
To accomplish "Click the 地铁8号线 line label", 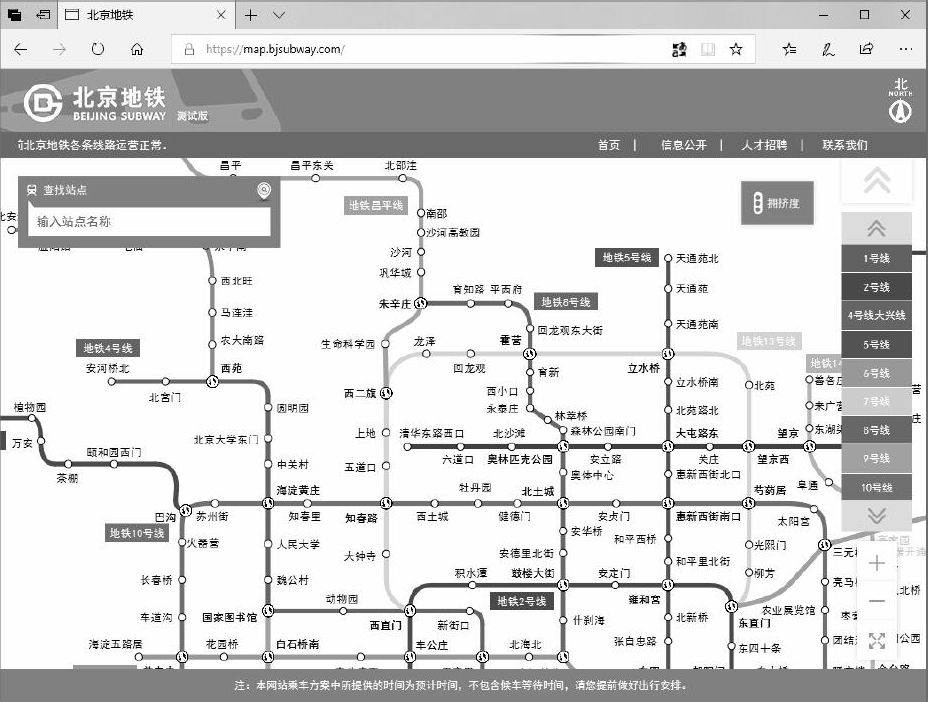I will tap(566, 302).
